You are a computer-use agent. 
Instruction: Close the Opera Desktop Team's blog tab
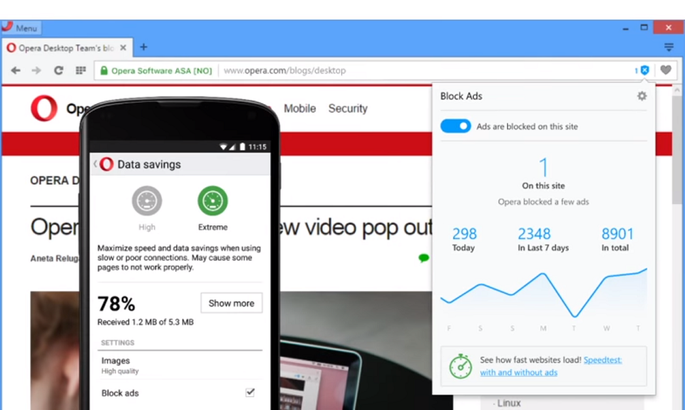[123, 48]
